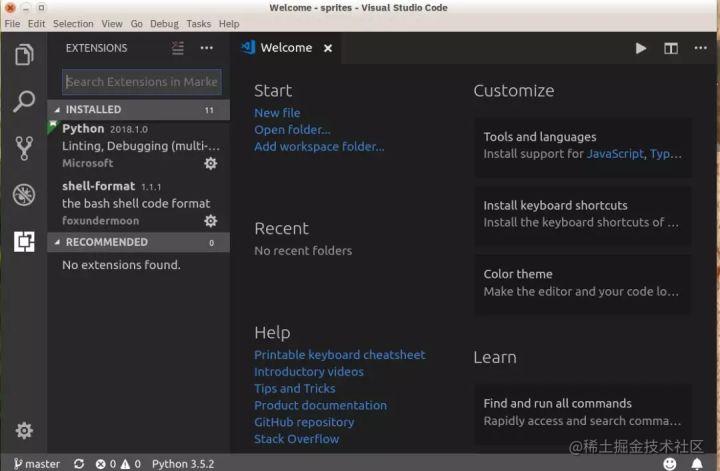Open the Tasks menu
Image resolution: width=720 pixels, height=471 pixels.
(199, 23)
